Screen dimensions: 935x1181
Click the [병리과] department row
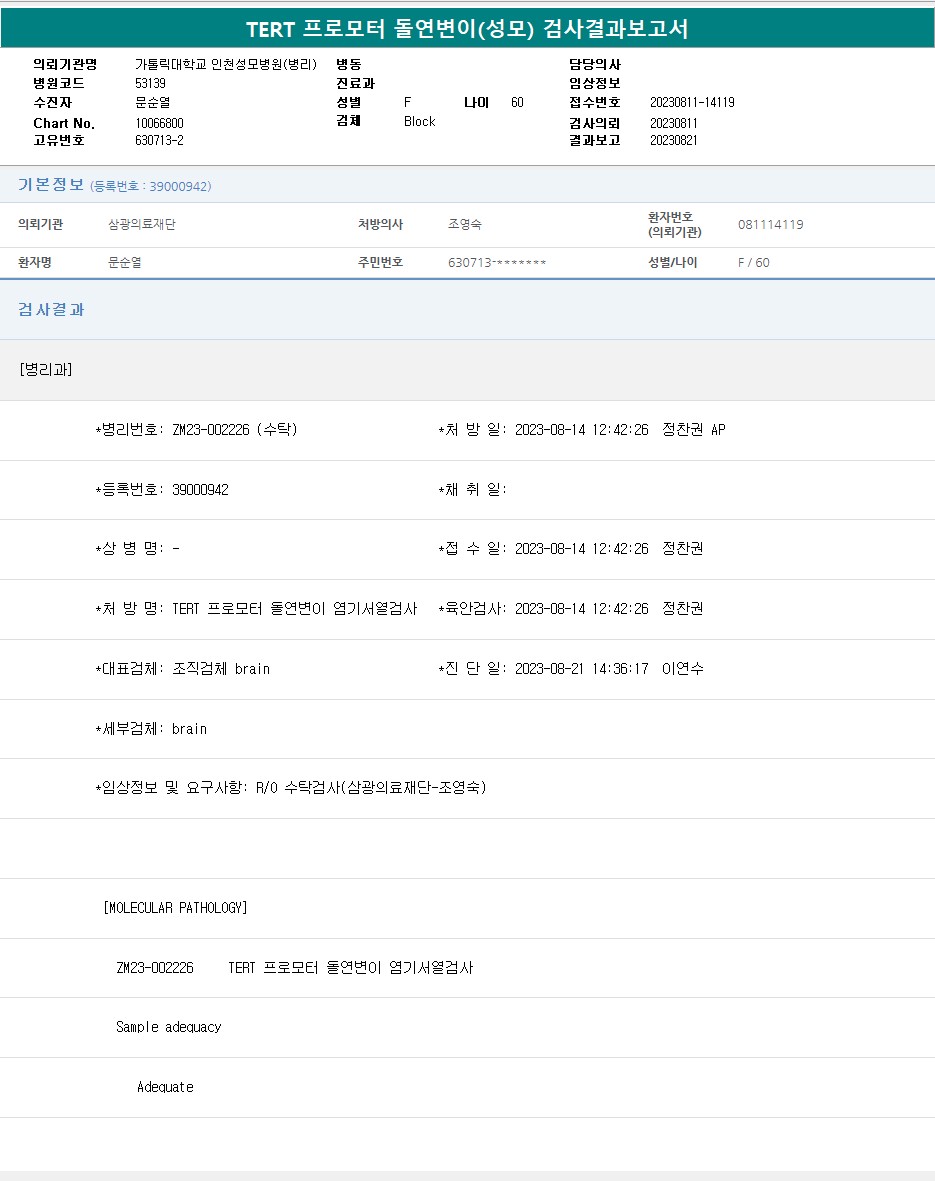point(46,370)
